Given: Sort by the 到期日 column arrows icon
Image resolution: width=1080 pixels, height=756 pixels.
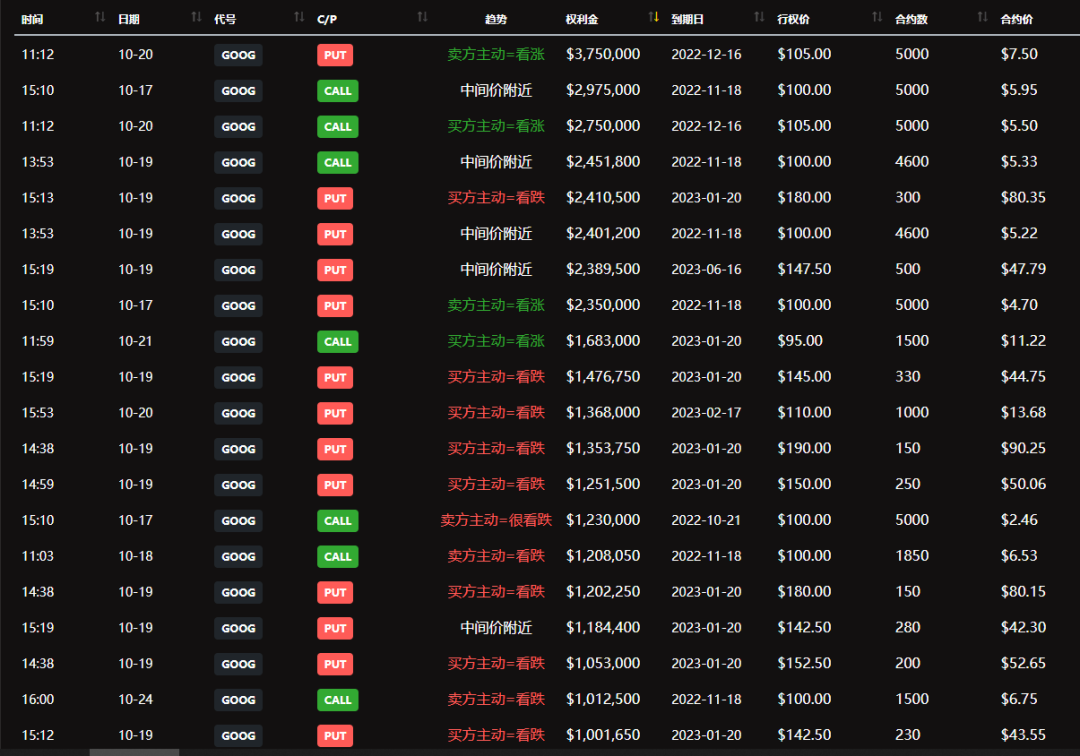Looking at the screenshot, I should tap(759, 17).
